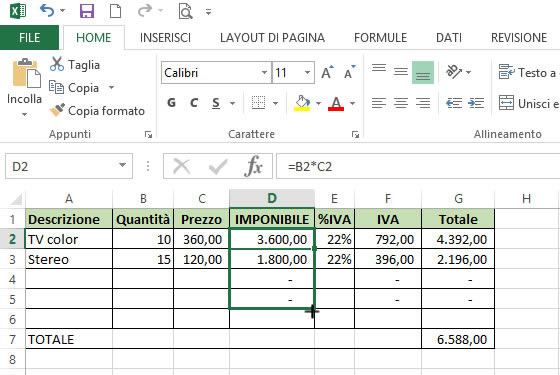Apply yellow fill color bucket

click(x=302, y=103)
